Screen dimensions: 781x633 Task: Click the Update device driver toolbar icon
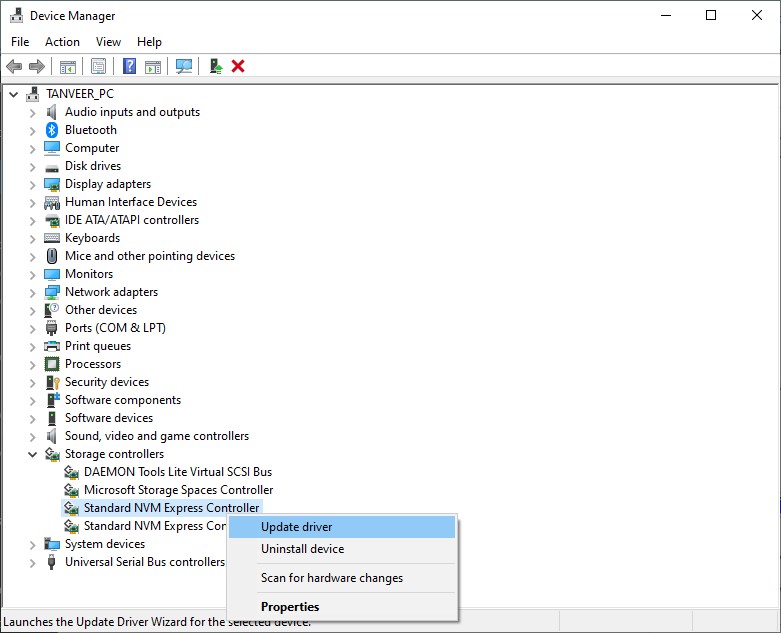pos(216,66)
